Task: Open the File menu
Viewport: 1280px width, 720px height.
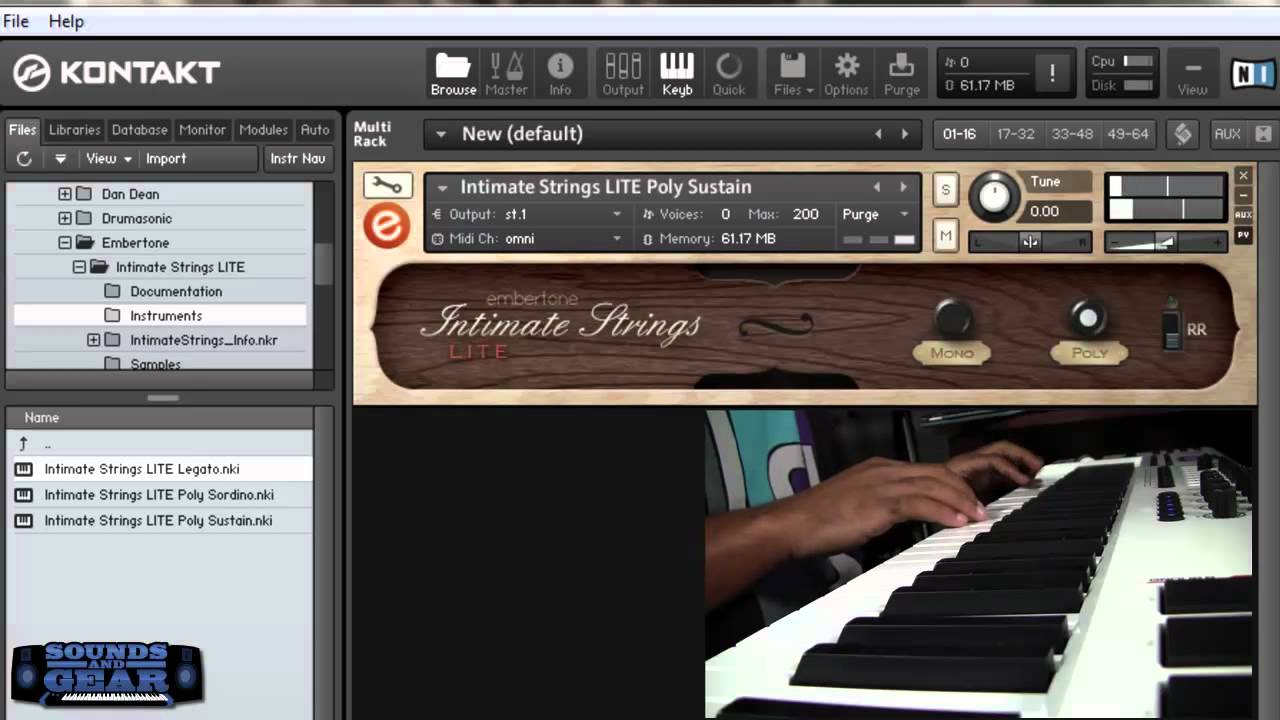Action: 16,21
